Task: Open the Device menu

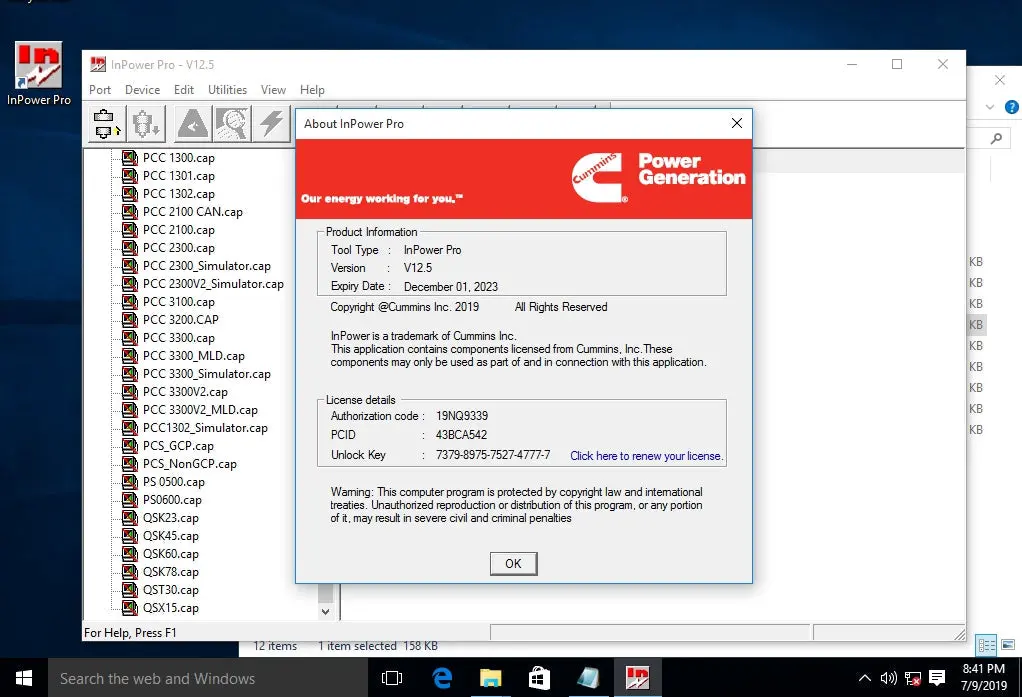Action: [x=142, y=90]
